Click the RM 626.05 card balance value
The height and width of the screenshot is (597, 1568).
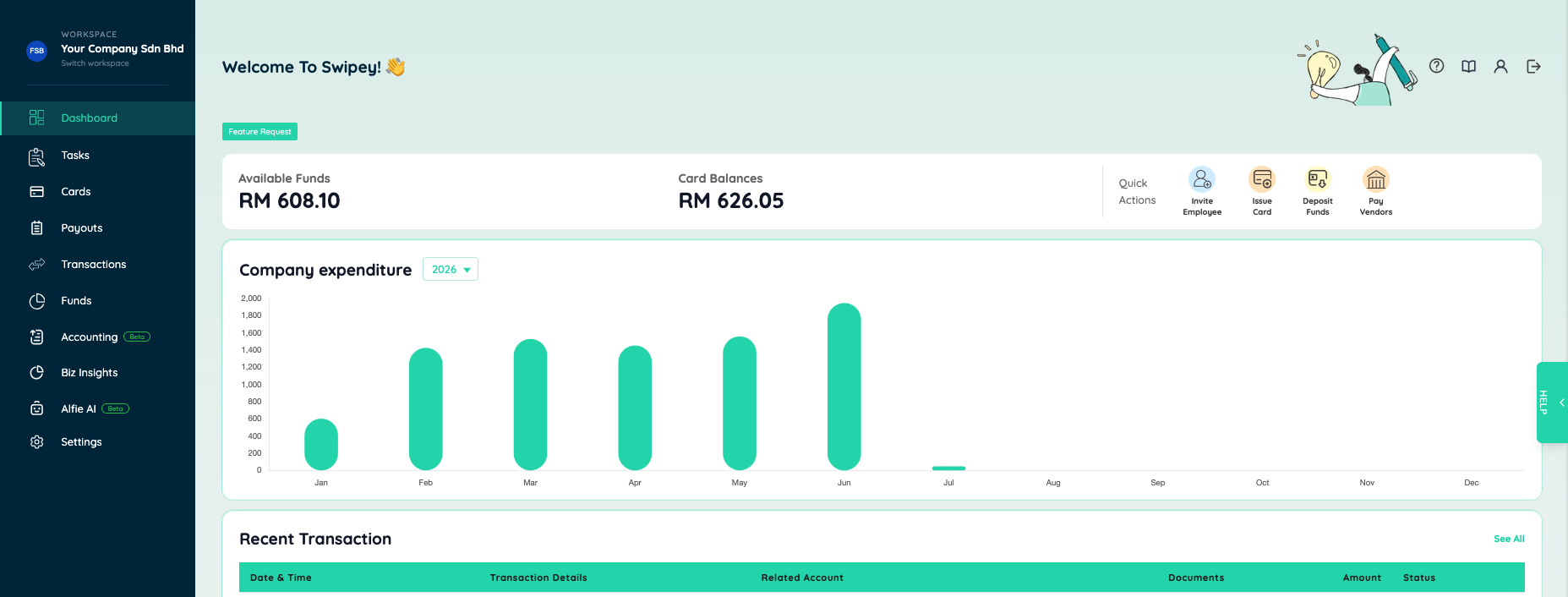(x=731, y=200)
